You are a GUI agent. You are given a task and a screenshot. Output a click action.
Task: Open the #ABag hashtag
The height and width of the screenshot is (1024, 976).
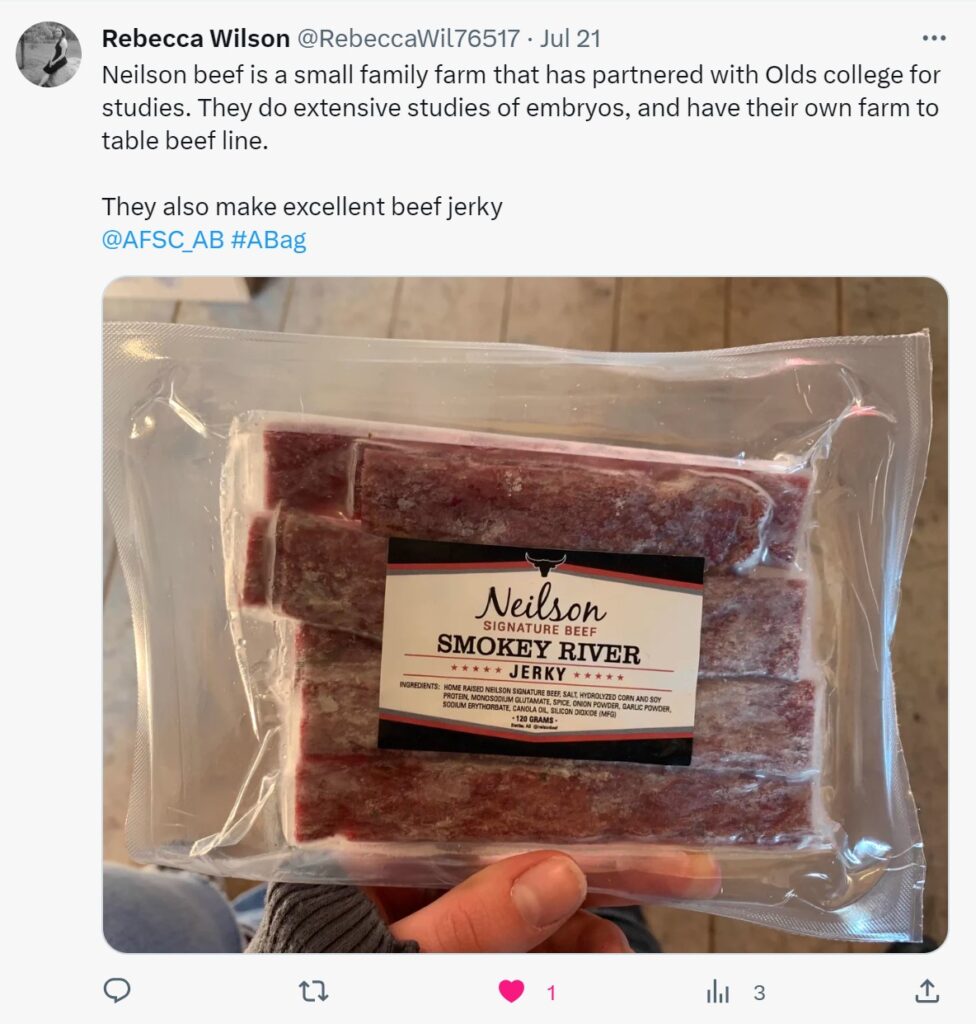pos(268,240)
